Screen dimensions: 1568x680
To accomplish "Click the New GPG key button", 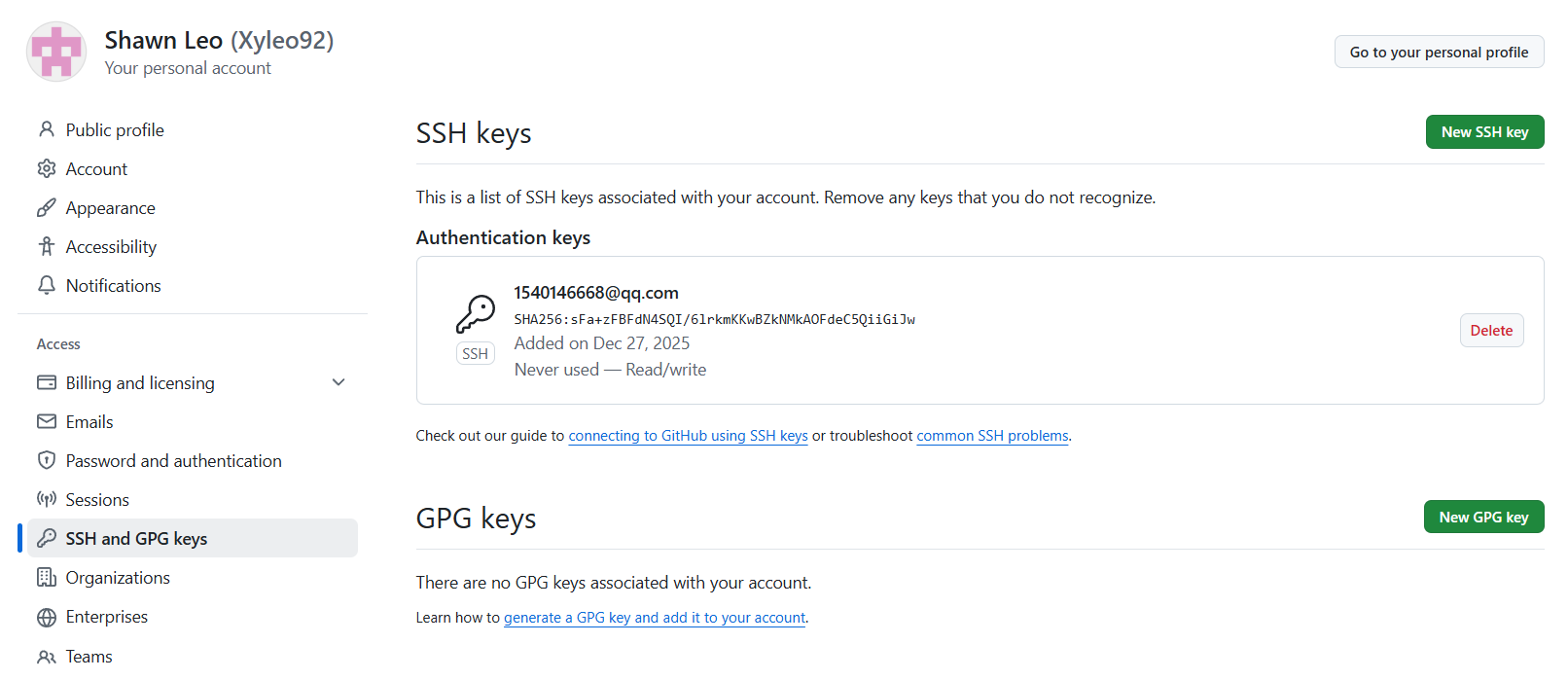I will click(x=1483, y=518).
